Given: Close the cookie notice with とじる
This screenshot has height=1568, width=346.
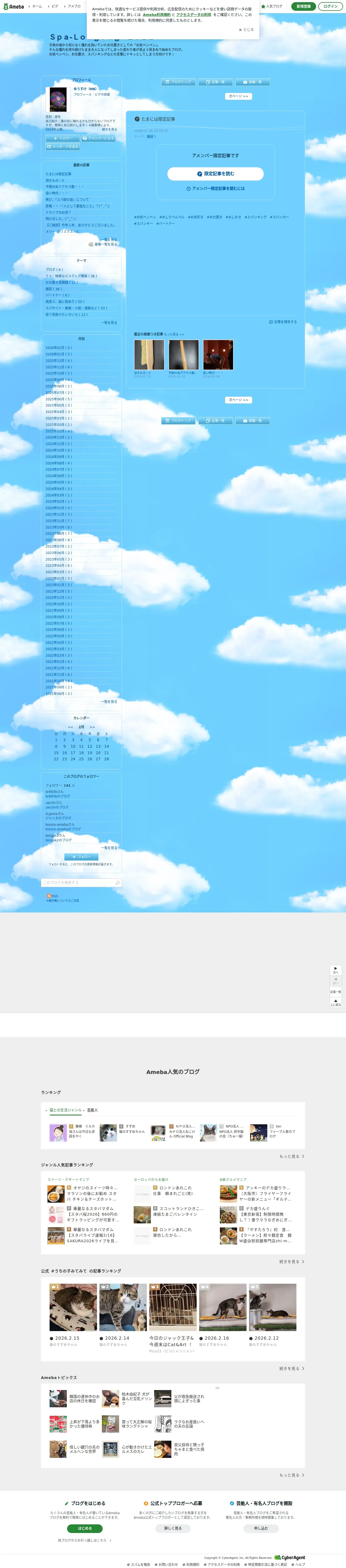Looking at the screenshot, I should pyautogui.click(x=246, y=29).
